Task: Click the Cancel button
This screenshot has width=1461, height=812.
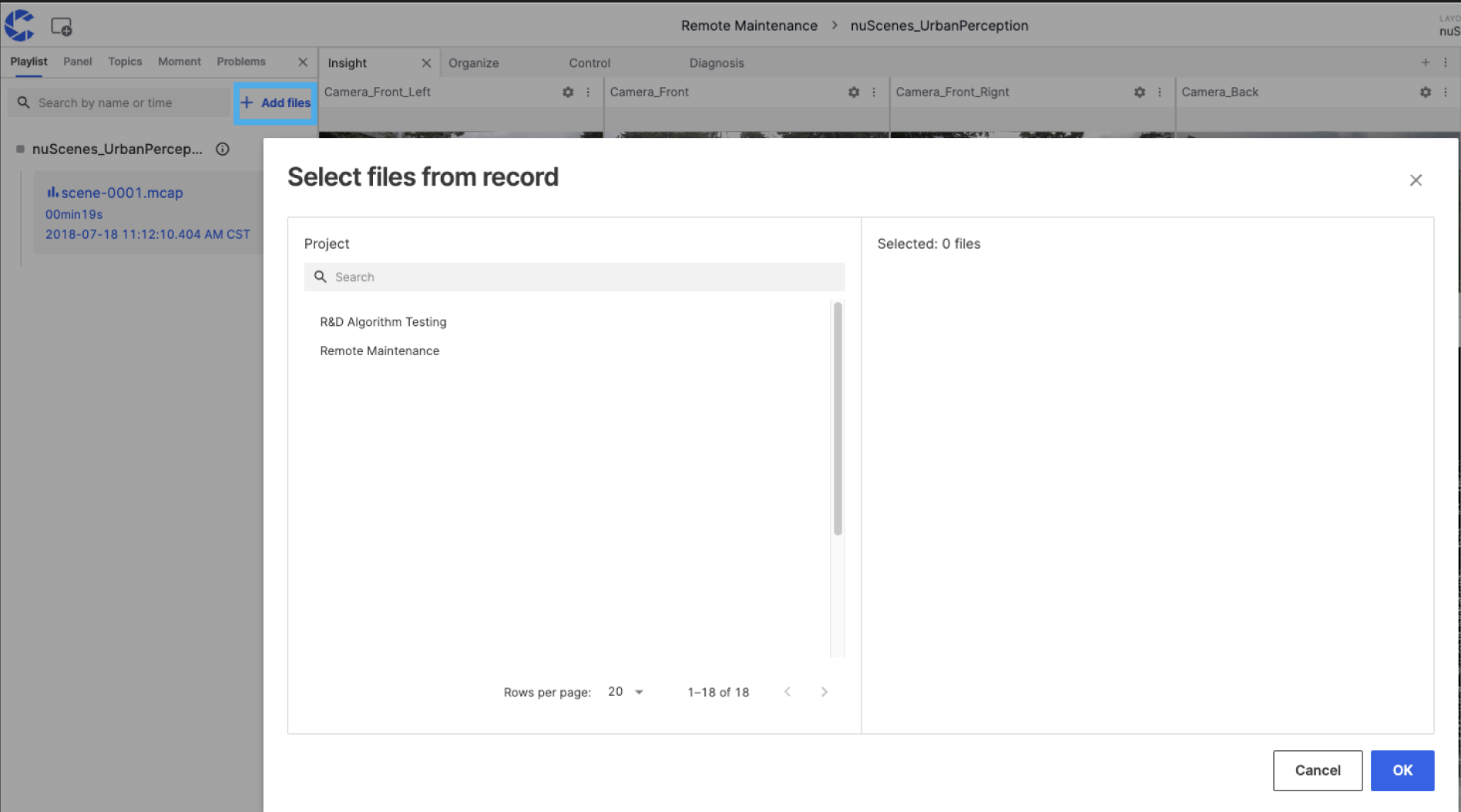Action: 1318,770
